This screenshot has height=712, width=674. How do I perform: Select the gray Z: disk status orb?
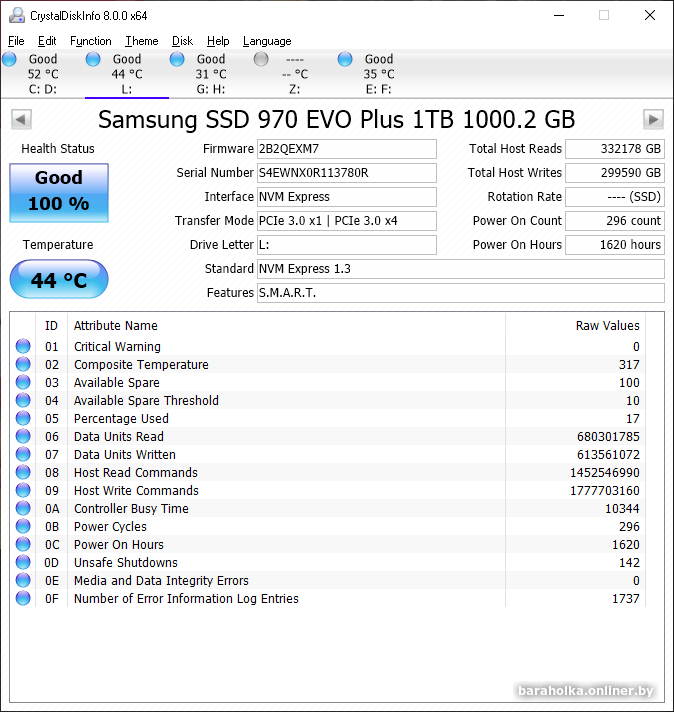261,60
